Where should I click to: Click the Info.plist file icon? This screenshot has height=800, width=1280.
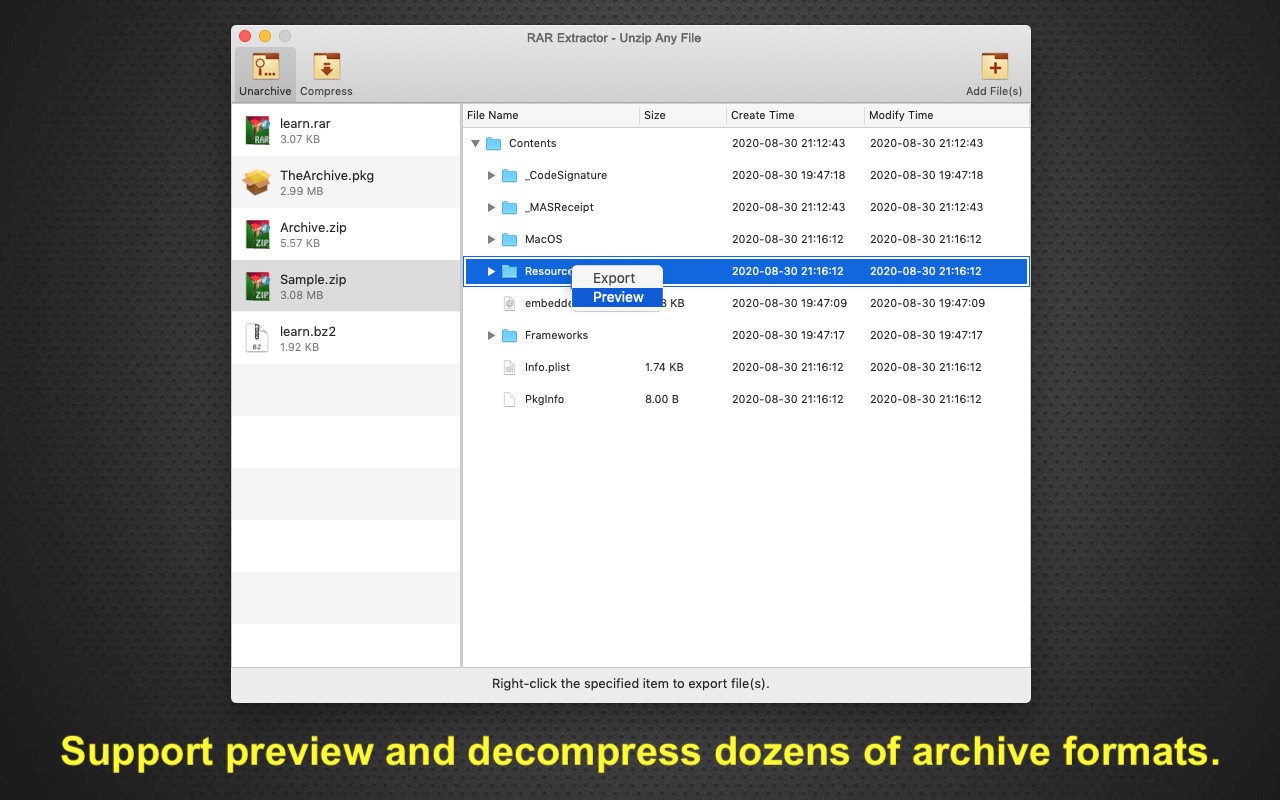(509, 367)
